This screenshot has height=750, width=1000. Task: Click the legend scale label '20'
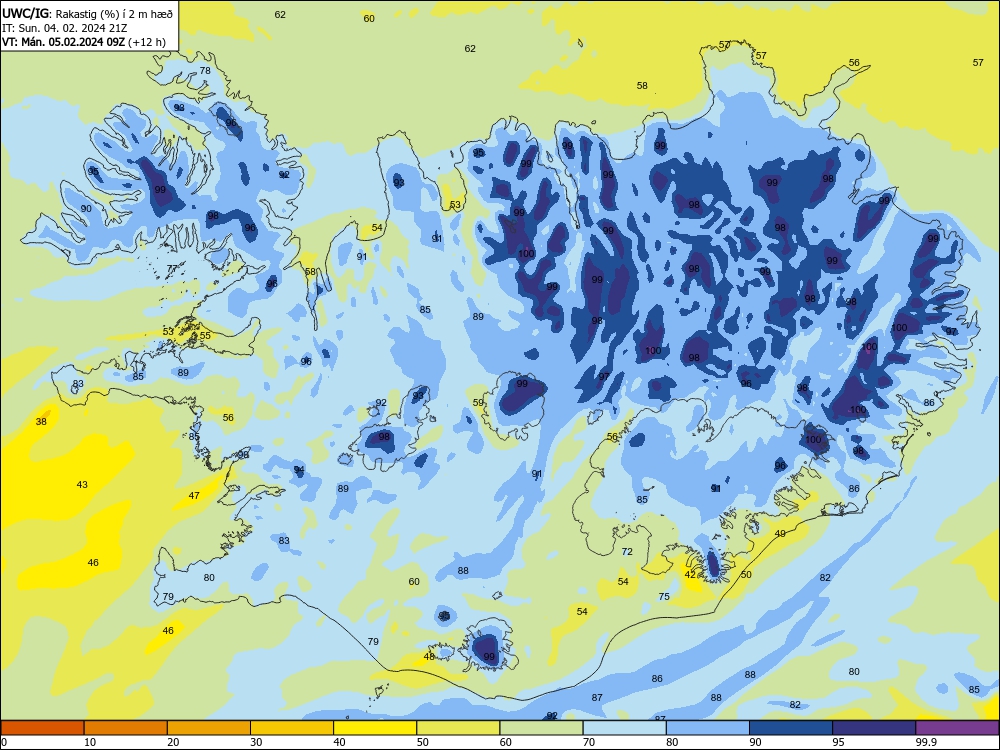[173, 742]
